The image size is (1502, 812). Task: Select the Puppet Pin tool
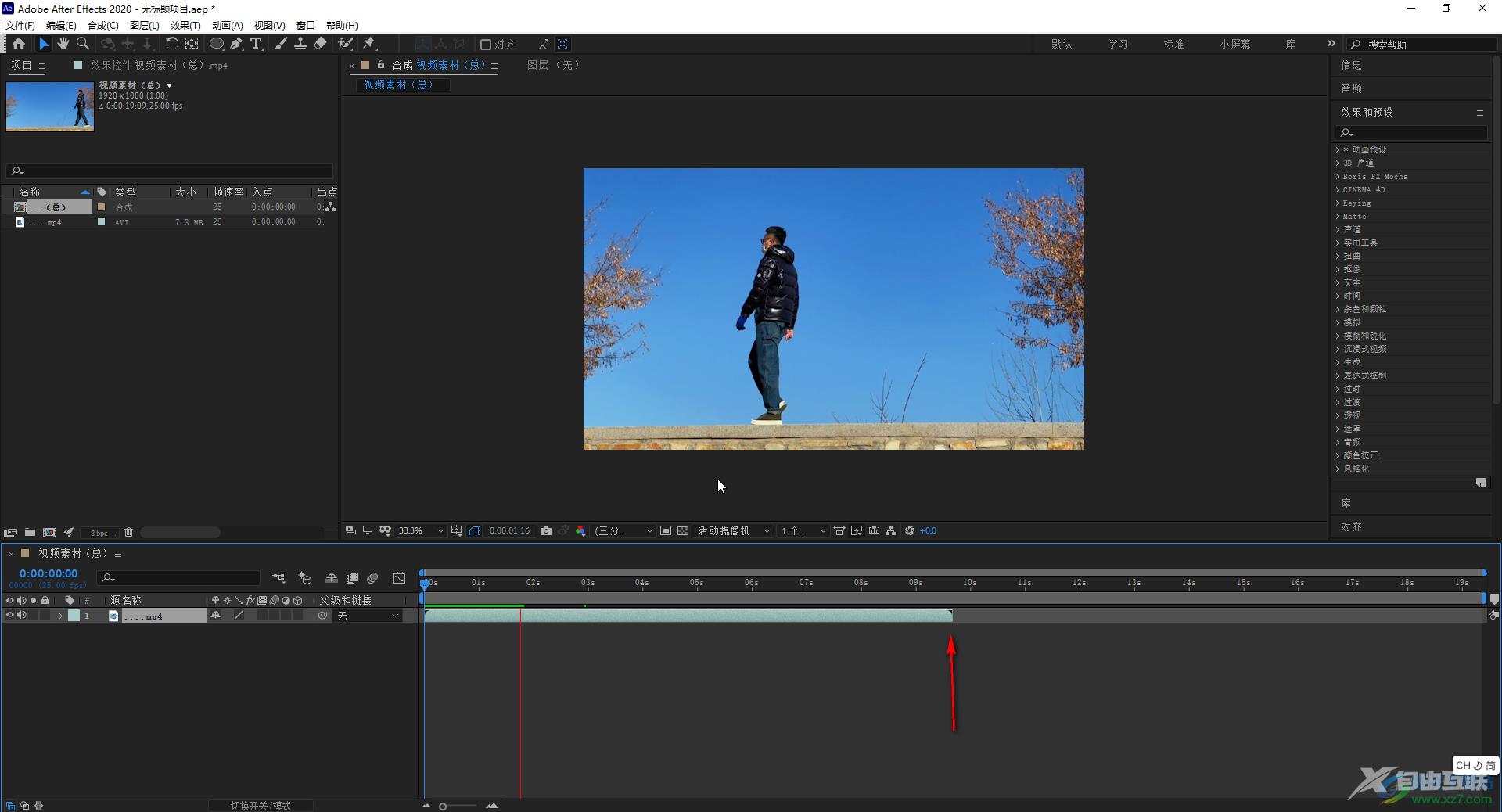(x=369, y=44)
